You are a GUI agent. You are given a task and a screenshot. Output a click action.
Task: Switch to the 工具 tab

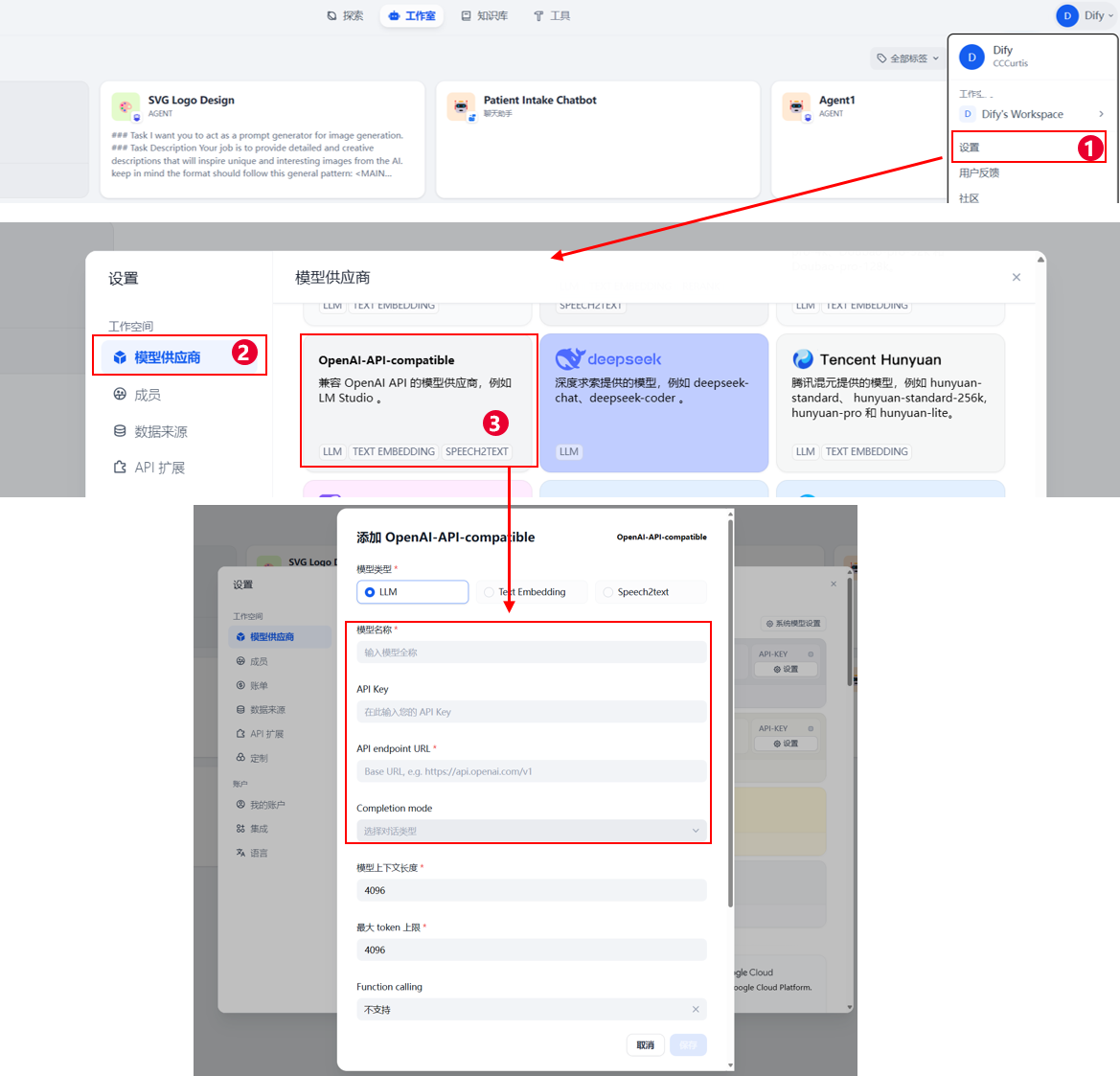(x=552, y=15)
